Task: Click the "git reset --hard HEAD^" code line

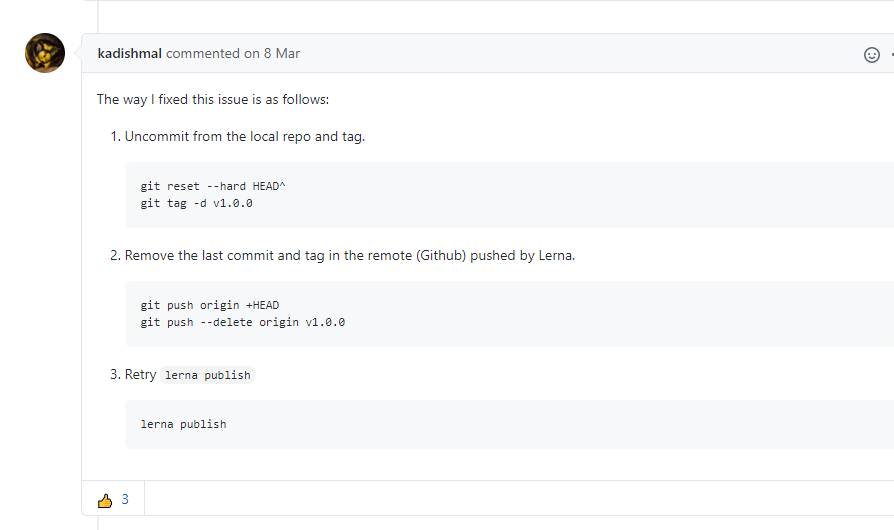Action: coord(214,186)
